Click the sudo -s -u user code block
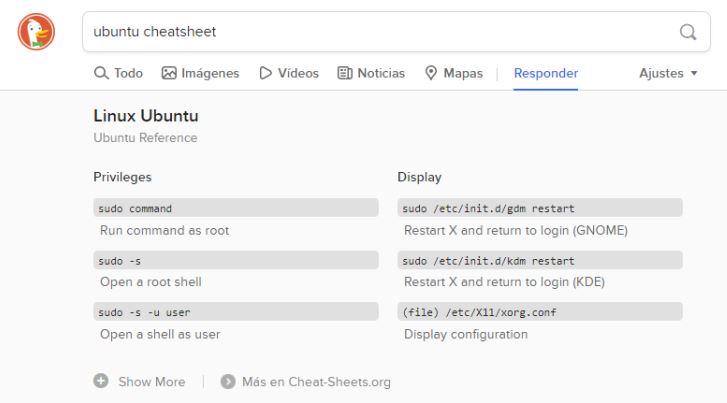This screenshot has width=727, height=403. click(x=235, y=312)
